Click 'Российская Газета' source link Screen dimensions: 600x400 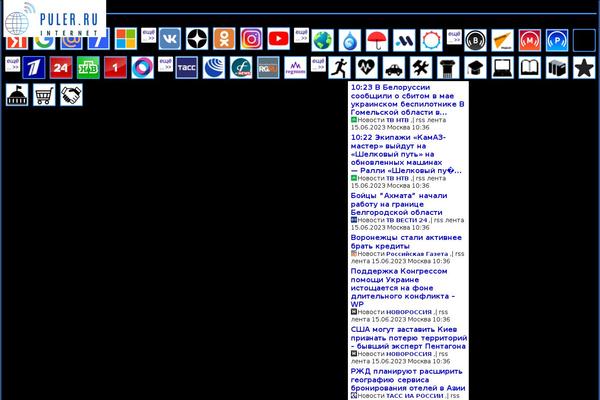pos(417,254)
